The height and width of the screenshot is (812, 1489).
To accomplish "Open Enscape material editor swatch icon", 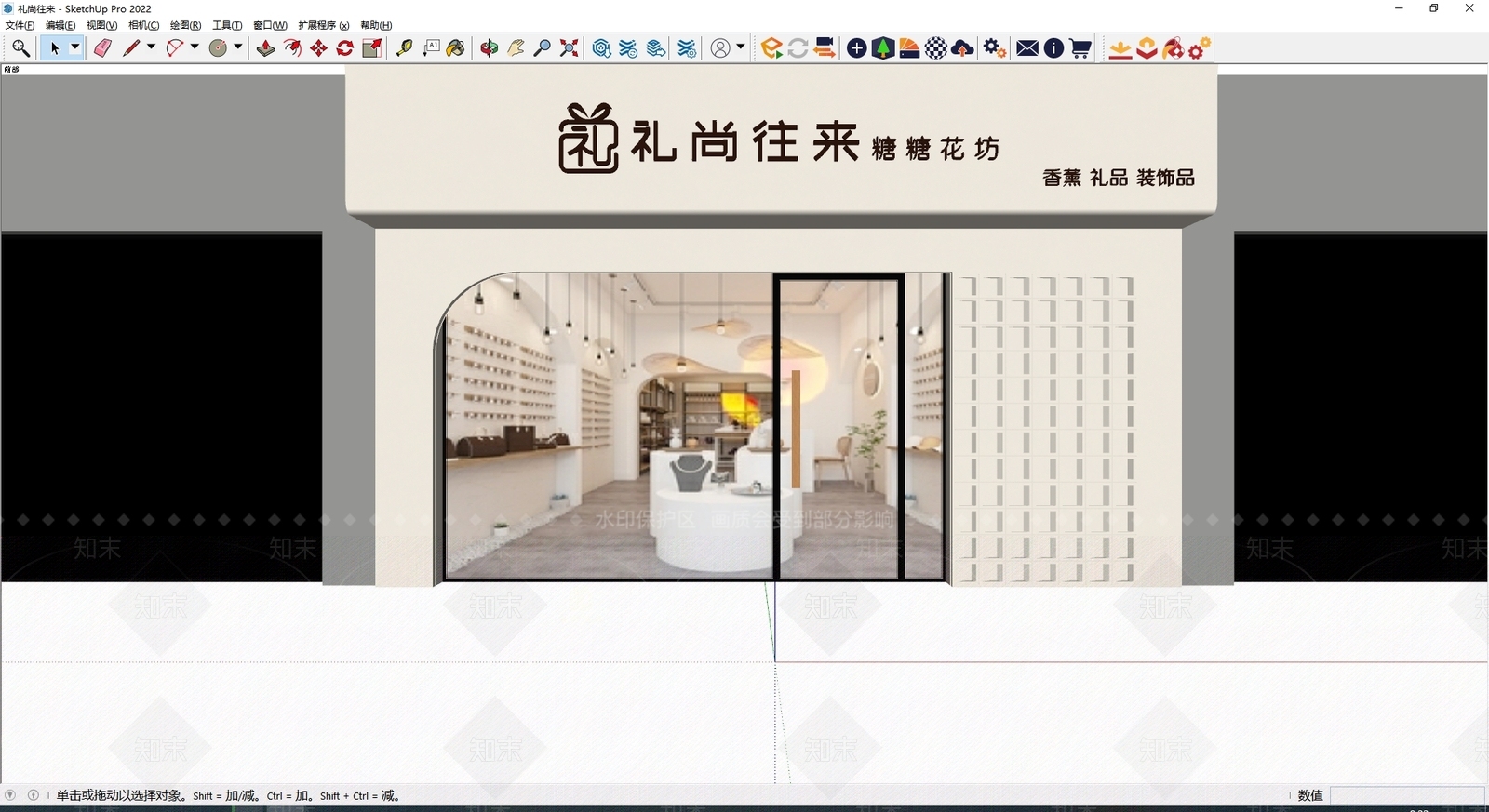I will tap(909, 48).
